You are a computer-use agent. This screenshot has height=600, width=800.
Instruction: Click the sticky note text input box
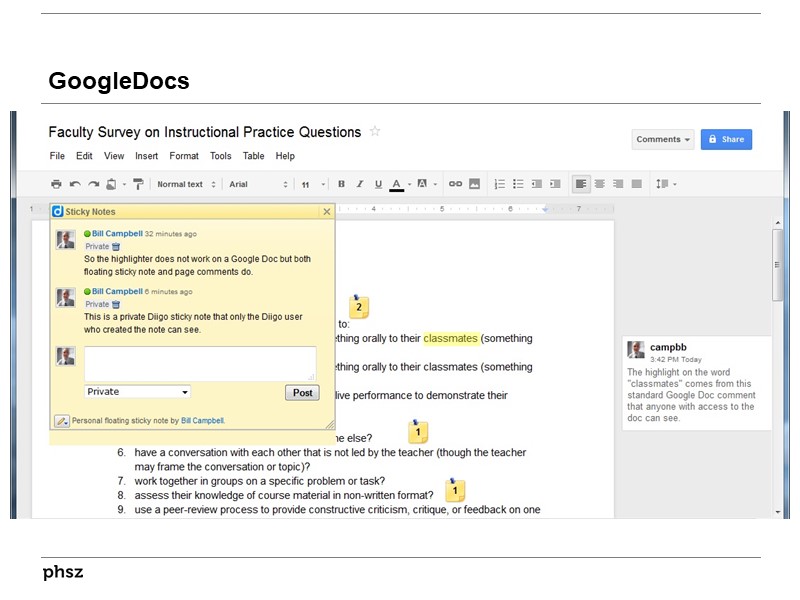tap(200, 363)
